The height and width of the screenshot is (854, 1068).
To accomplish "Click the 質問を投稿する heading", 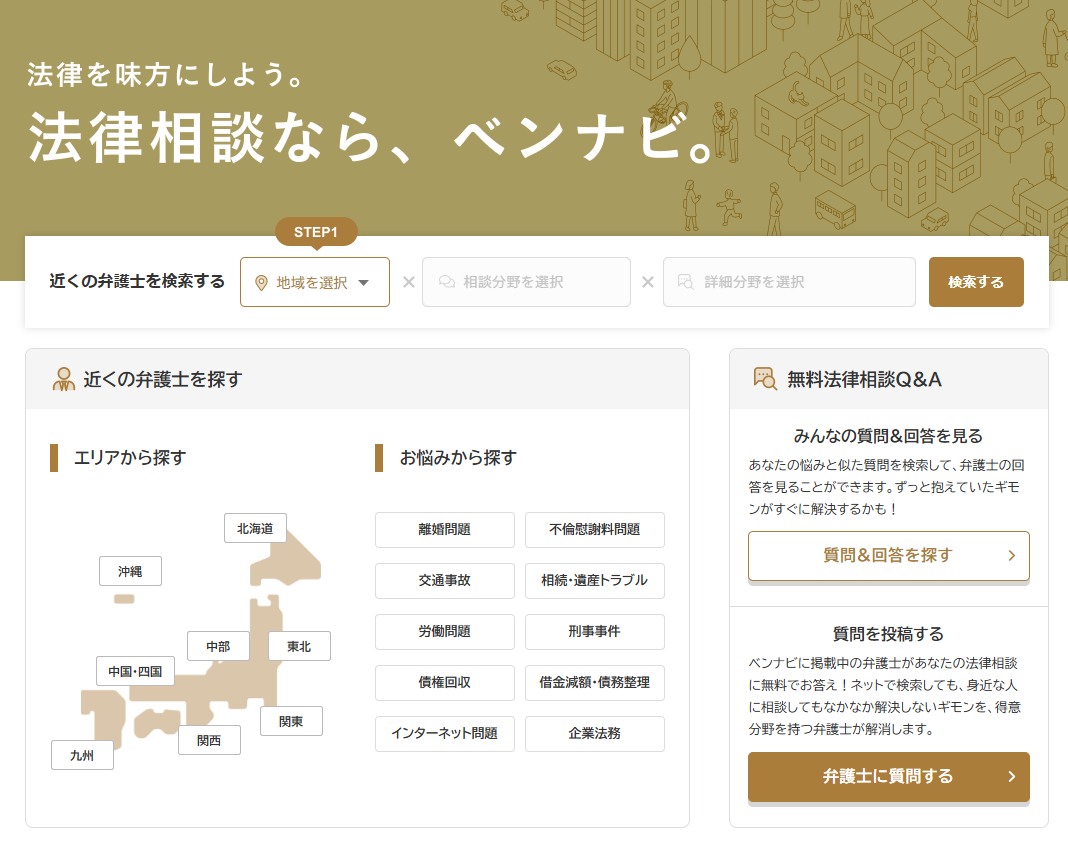I will pyautogui.click(x=888, y=634).
